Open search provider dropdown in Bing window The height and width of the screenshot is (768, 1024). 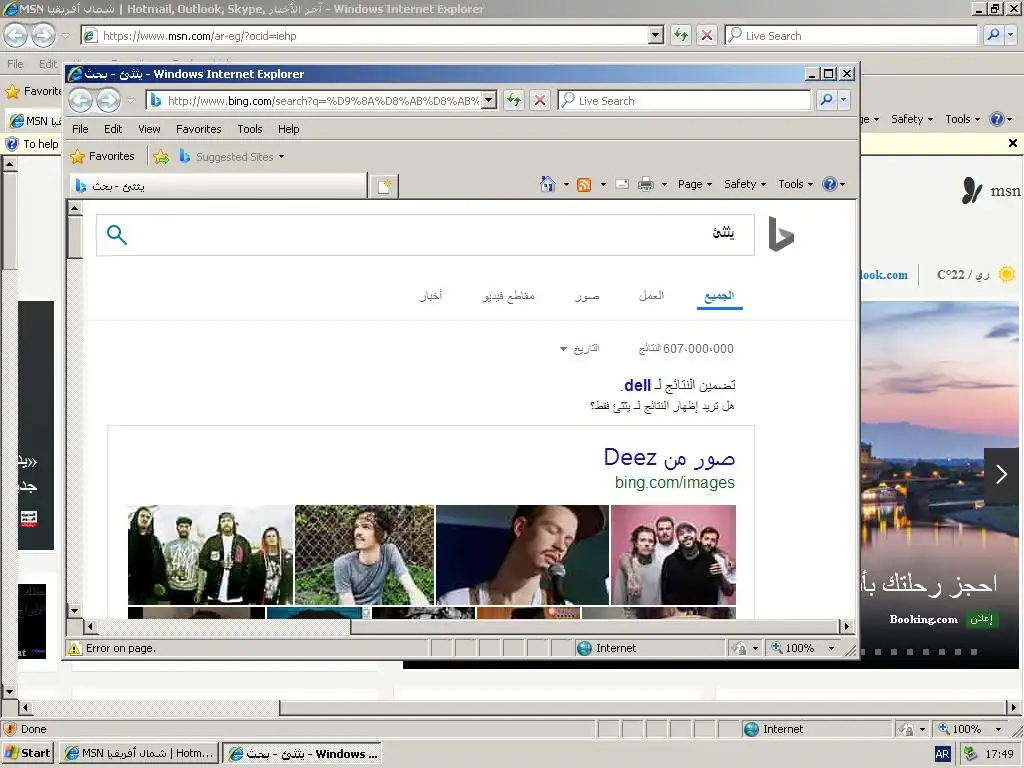click(844, 100)
